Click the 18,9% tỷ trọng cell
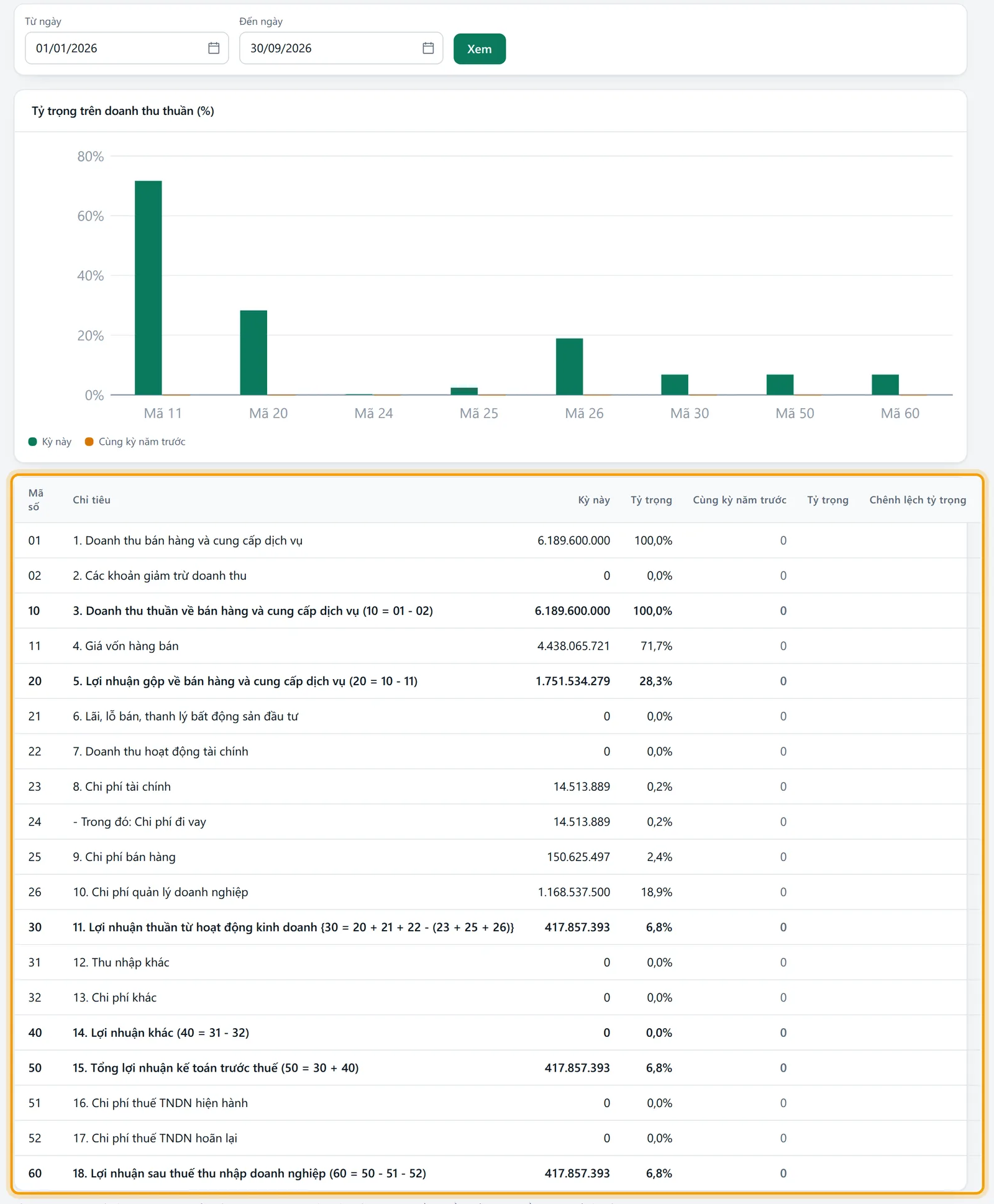Image resolution: width=994 pixels, height=1204 pixels. point(657,892)
